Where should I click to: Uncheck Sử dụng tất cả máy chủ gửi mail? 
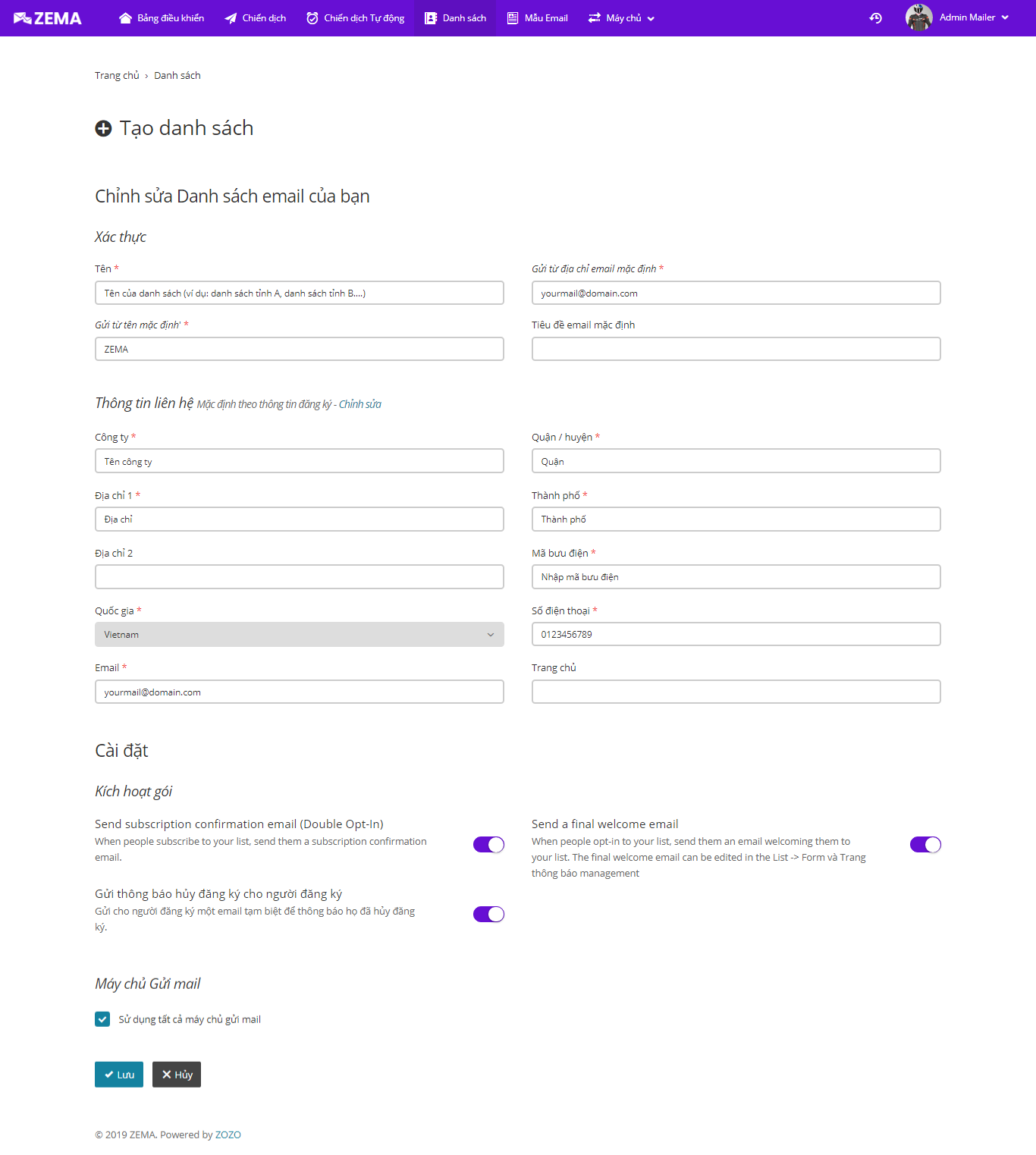click(x=102, y=1019)
